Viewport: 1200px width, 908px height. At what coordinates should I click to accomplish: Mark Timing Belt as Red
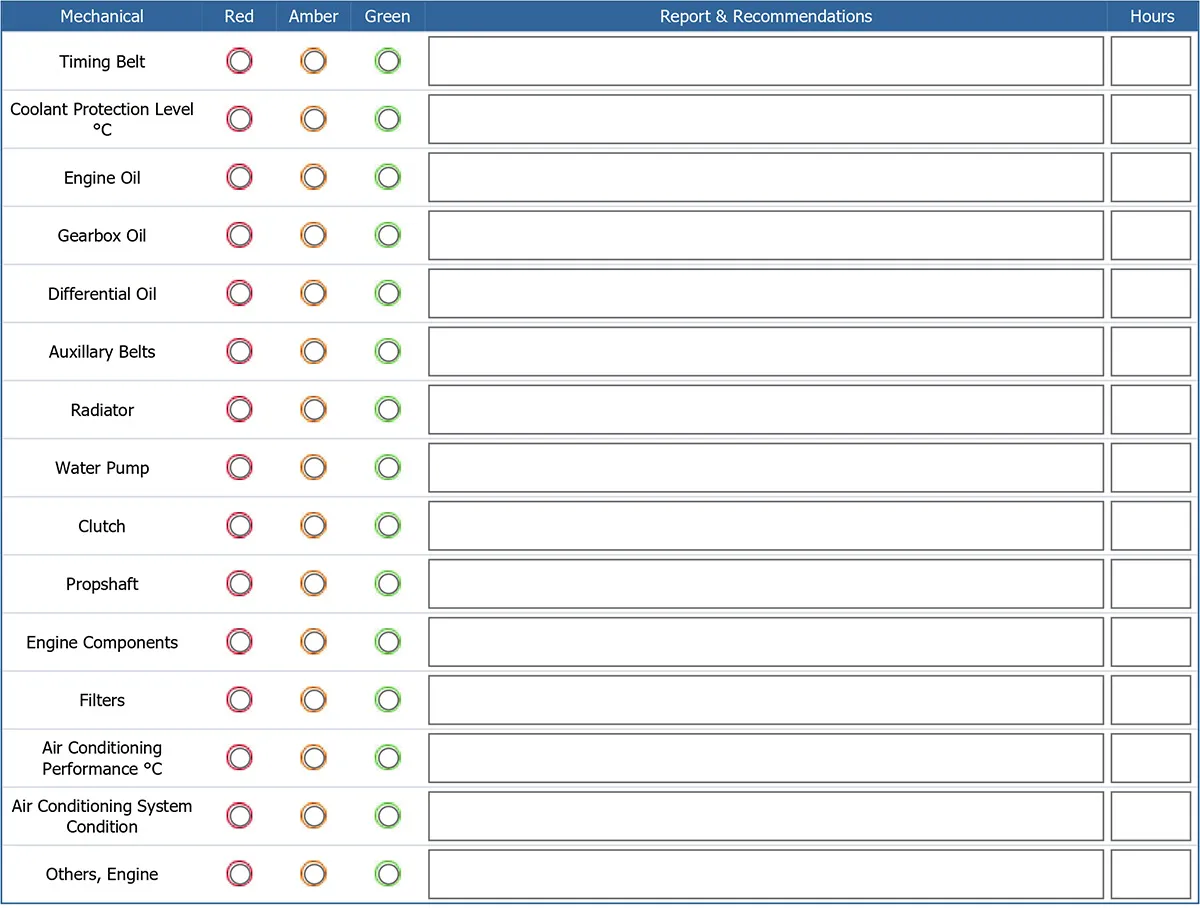[x=240, y=62]
